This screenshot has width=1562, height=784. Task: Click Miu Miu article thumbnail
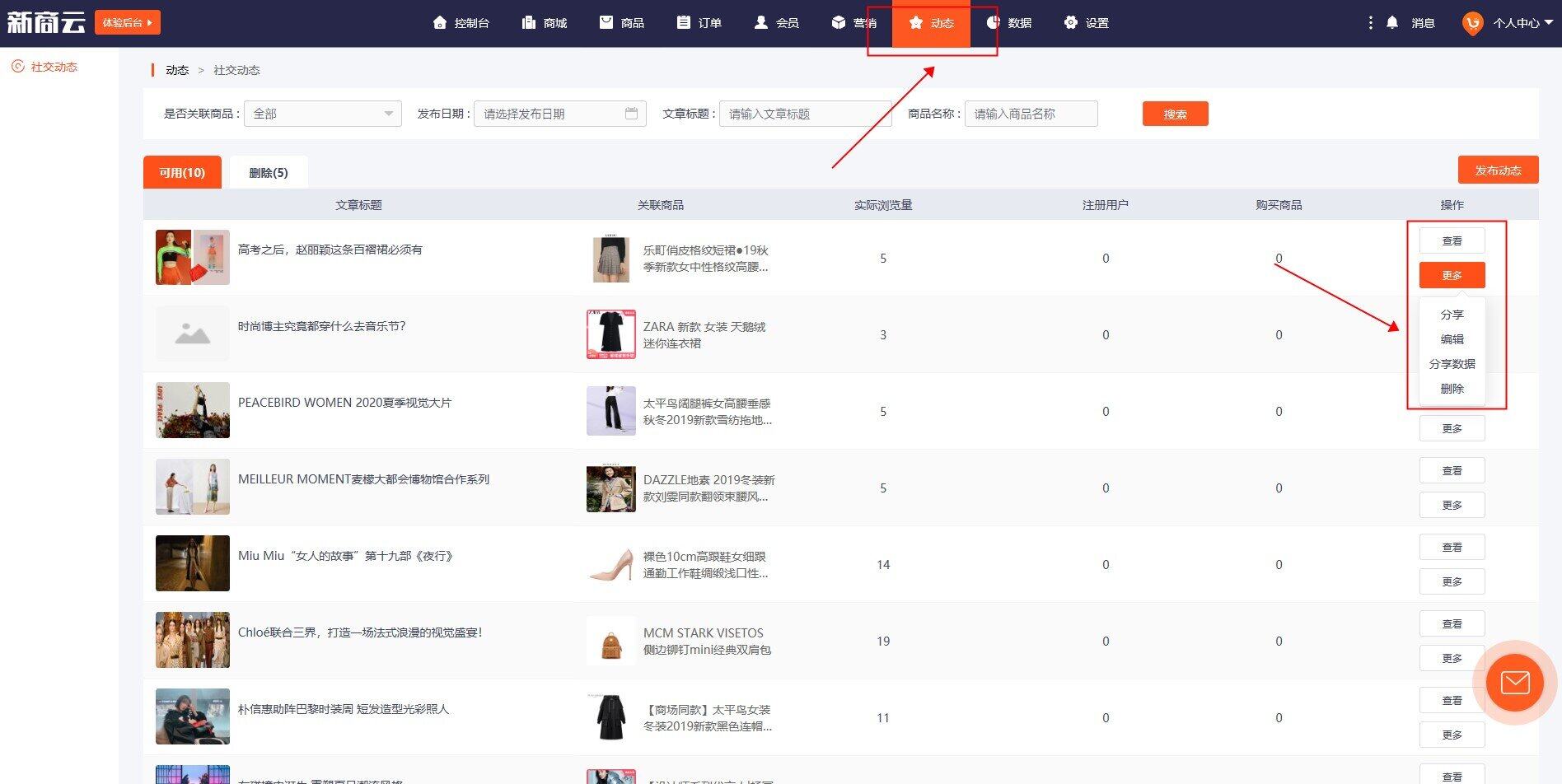[193, 563]
